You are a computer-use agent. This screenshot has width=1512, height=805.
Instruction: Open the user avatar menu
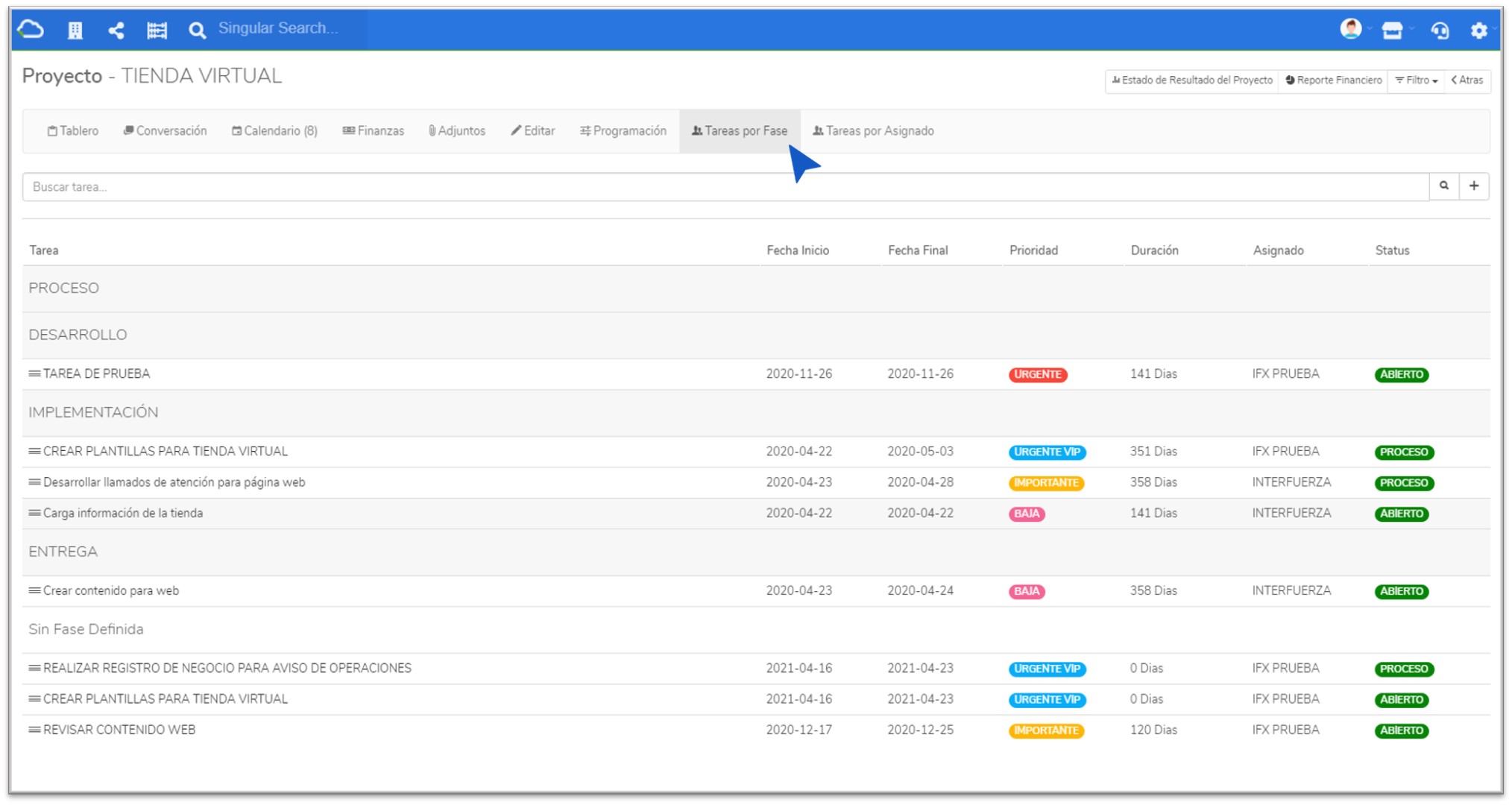[1350, 29]
